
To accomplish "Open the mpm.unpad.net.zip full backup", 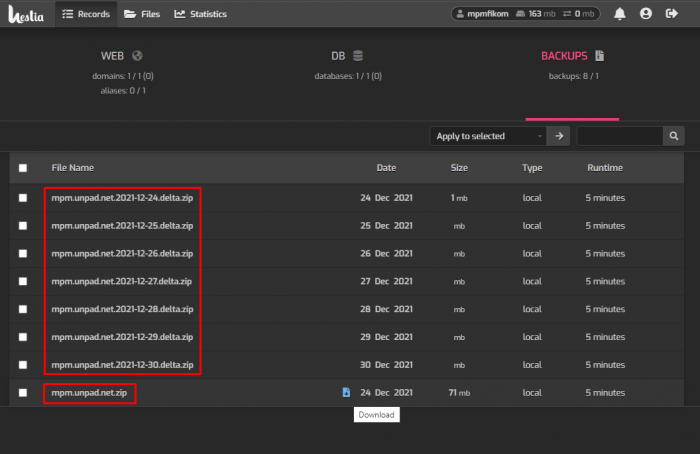I will click(x=89, y=393).
